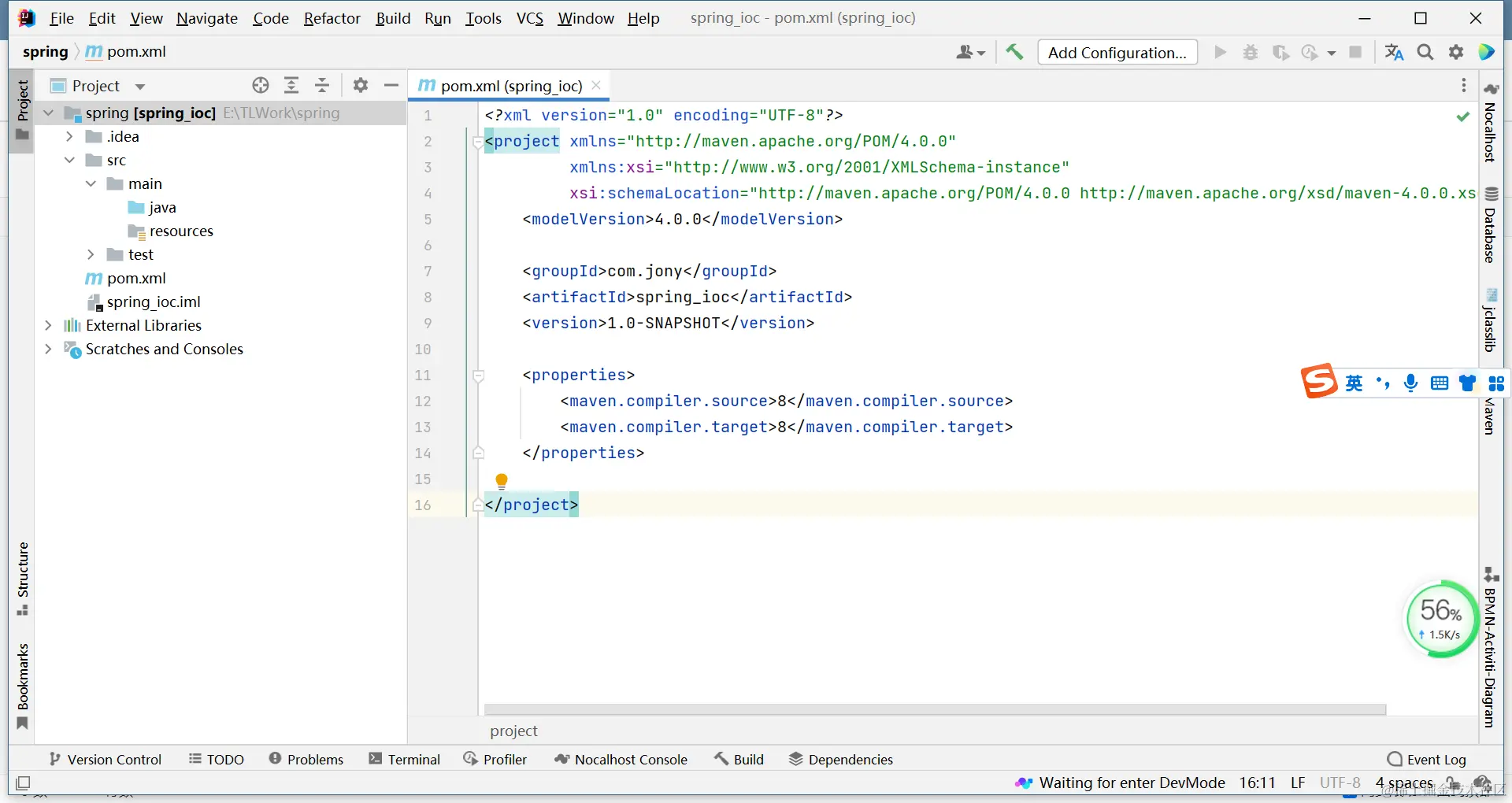Click Add Configuration button
This screenshot has height=803, width=1512.
coord(1117,52)
